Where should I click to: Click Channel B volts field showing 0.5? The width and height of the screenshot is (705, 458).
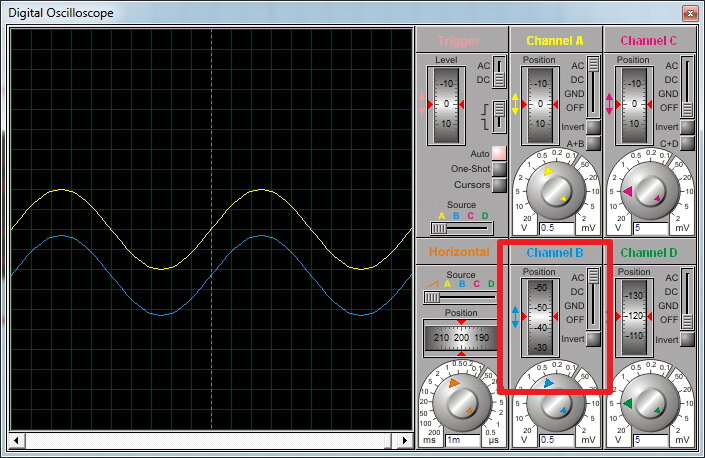click(x=557, y=440)
